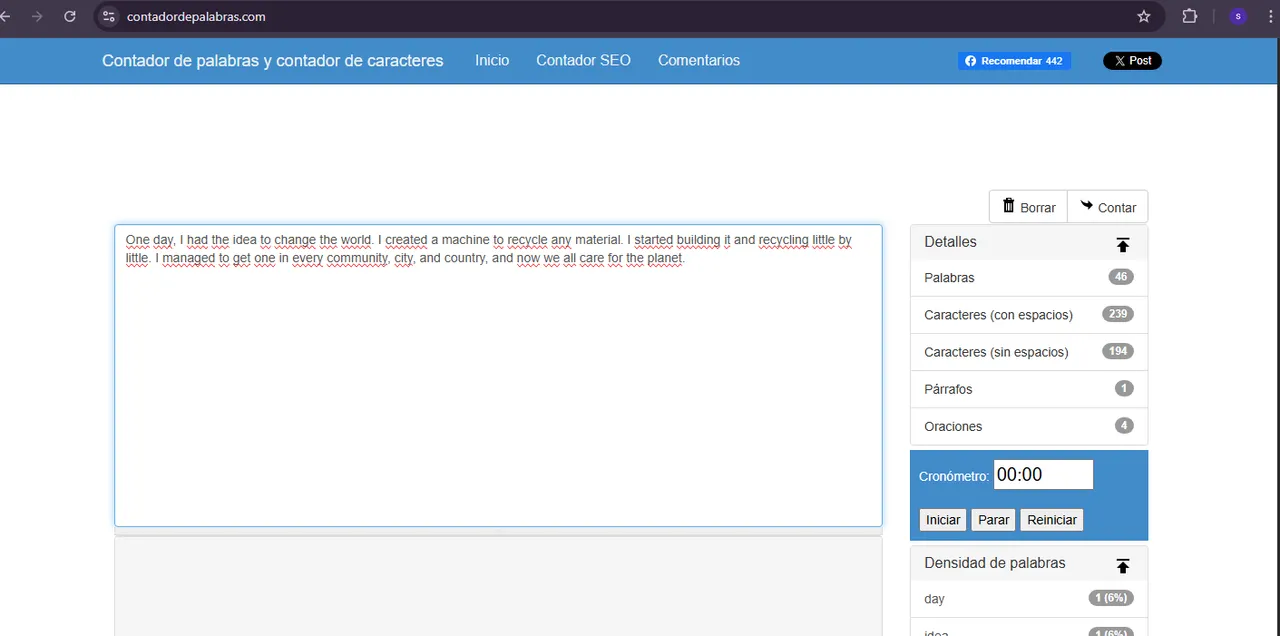
Task: Reload the page with the browser refresh icon
Action: (x=70, y=16)
